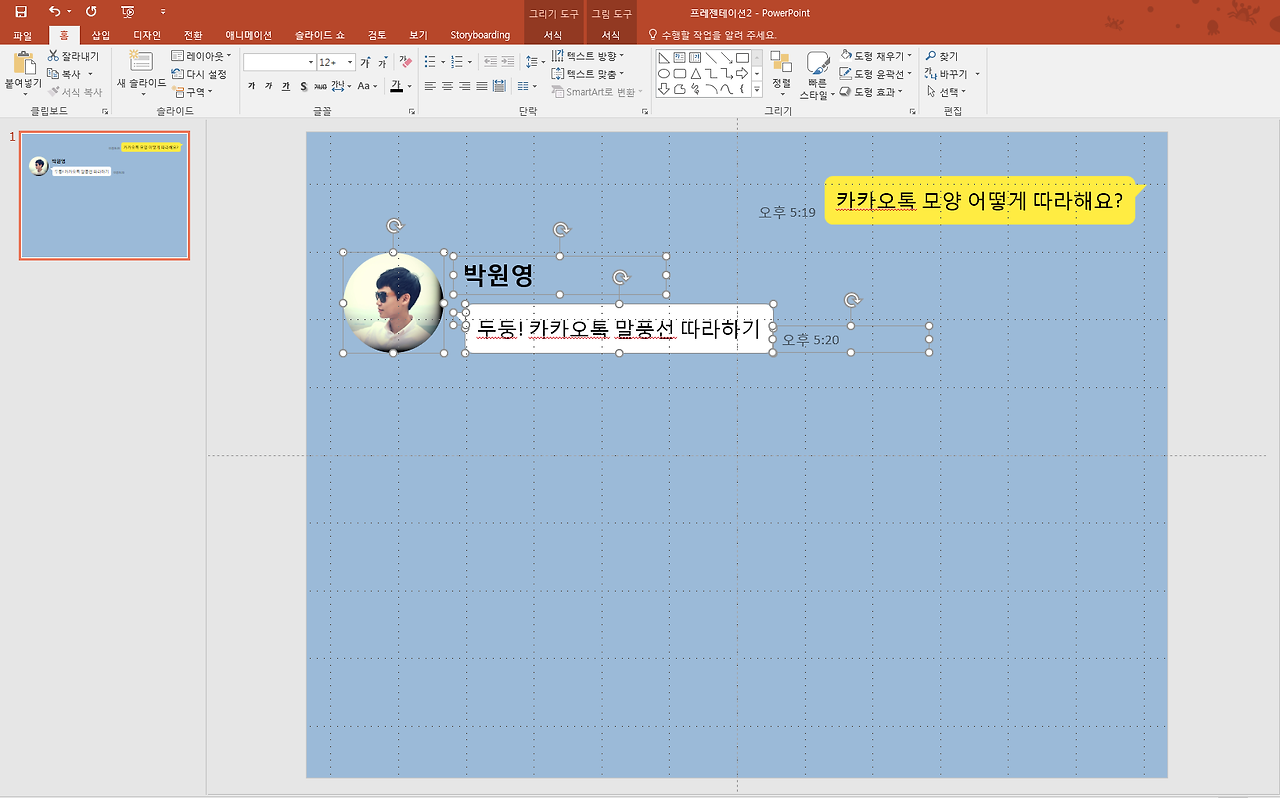Expand the shapes gallery with the More arrow
1280x798 pixels.
click(757, 90)
